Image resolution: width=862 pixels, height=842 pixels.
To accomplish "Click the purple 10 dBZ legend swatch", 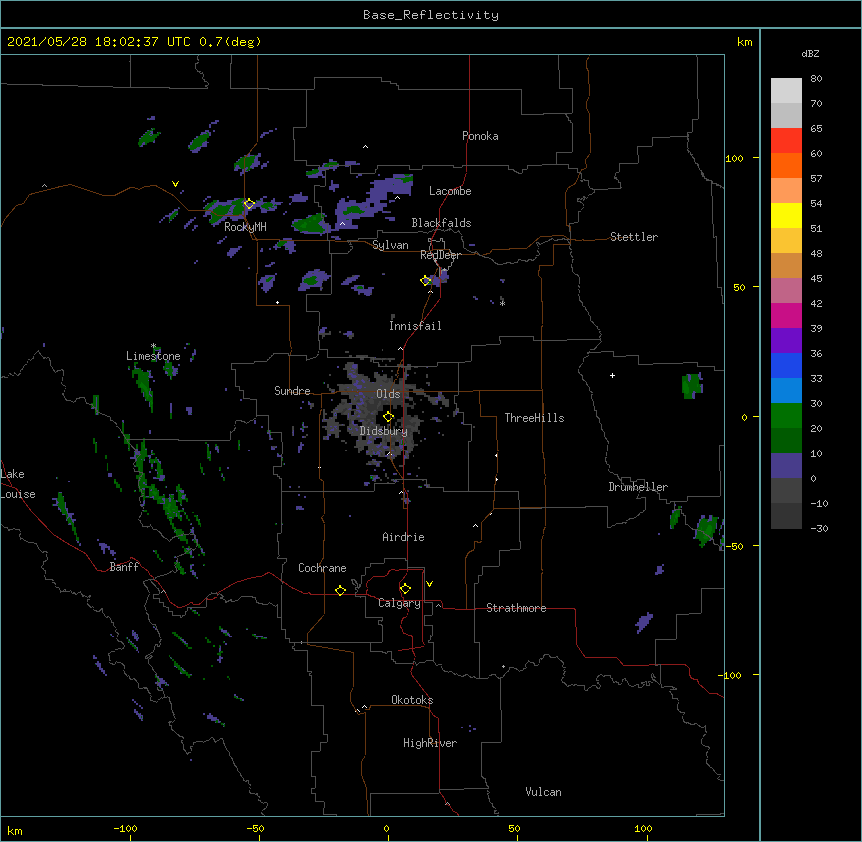I will tap(786, 466).
